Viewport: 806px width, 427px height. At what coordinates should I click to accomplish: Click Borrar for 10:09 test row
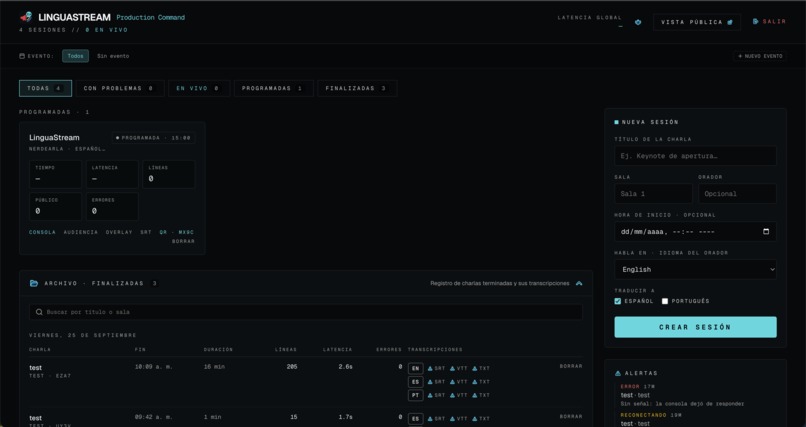(x=571, y=366)
